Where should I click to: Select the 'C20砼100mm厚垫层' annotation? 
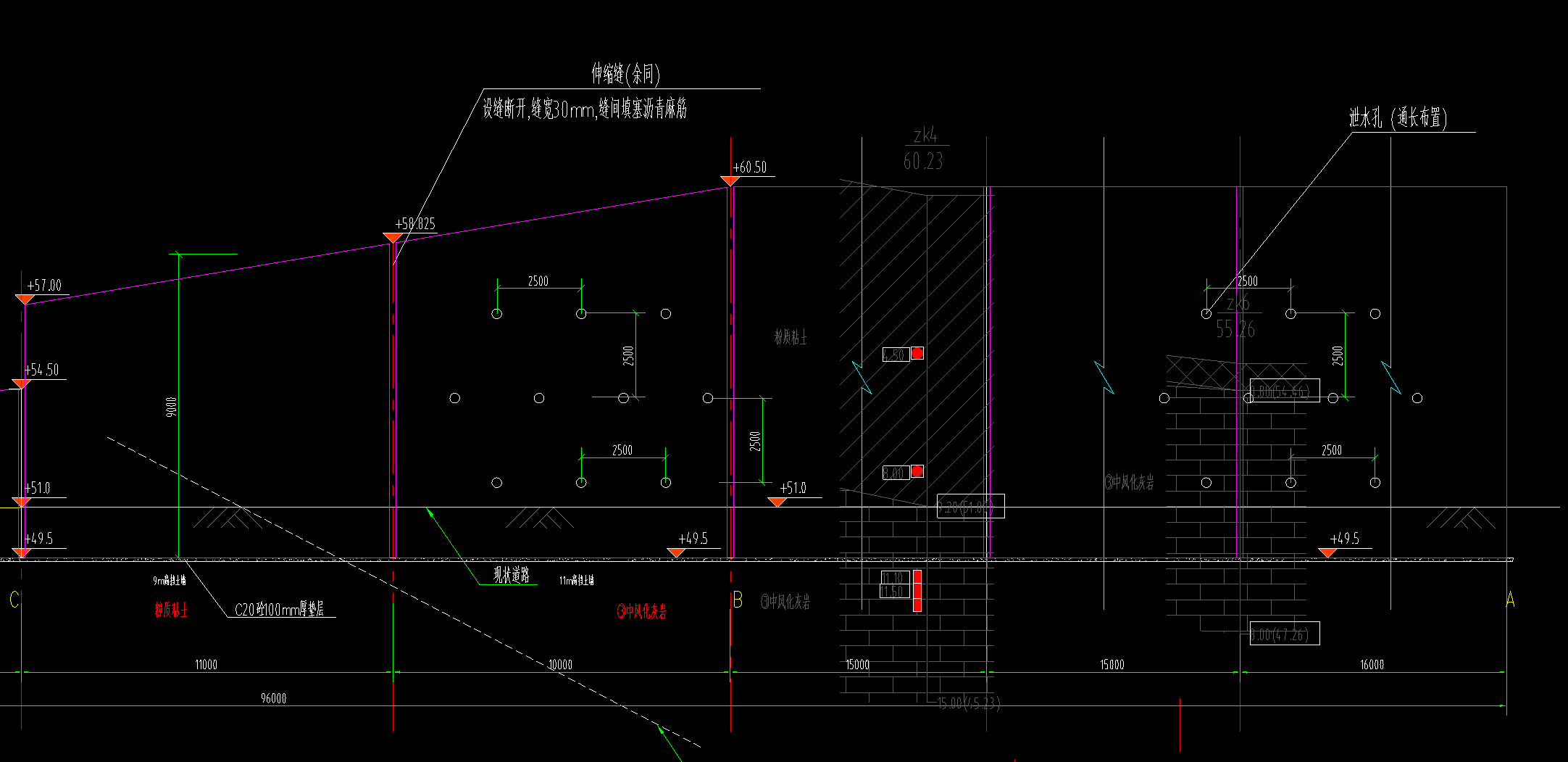(x=280, y=610)
